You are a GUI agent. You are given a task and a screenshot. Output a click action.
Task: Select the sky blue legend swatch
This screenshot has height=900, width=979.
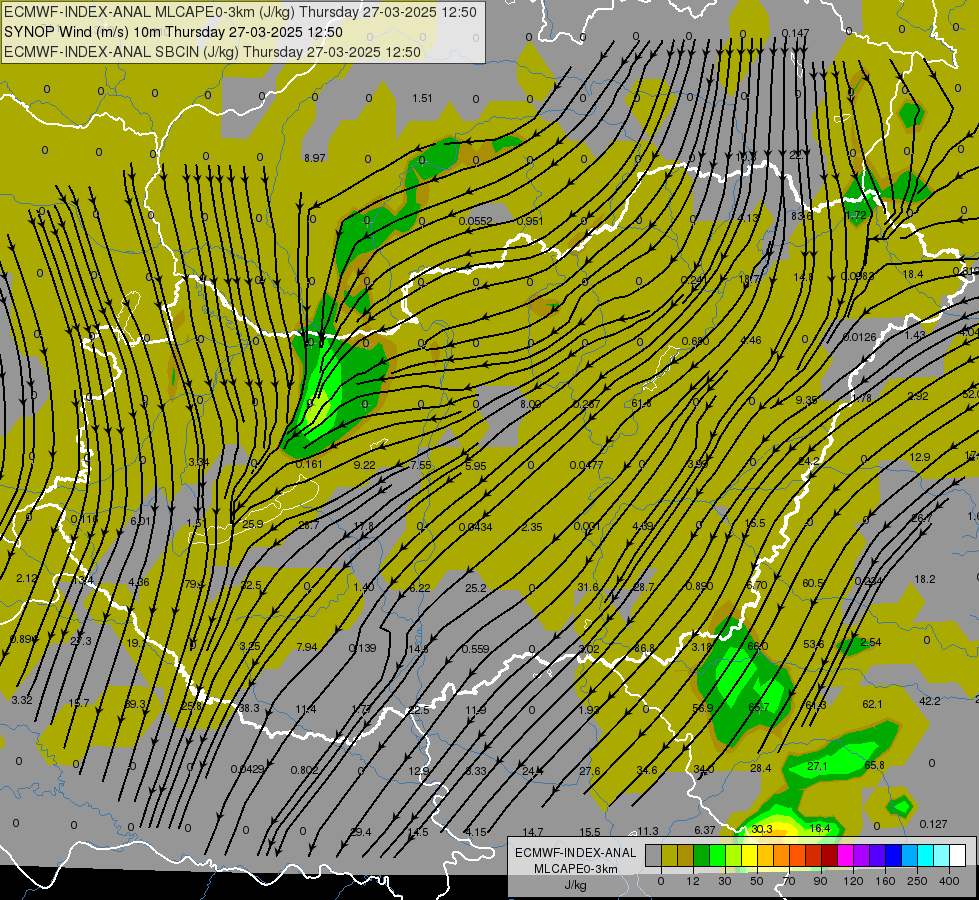click(x=910, y=856)
